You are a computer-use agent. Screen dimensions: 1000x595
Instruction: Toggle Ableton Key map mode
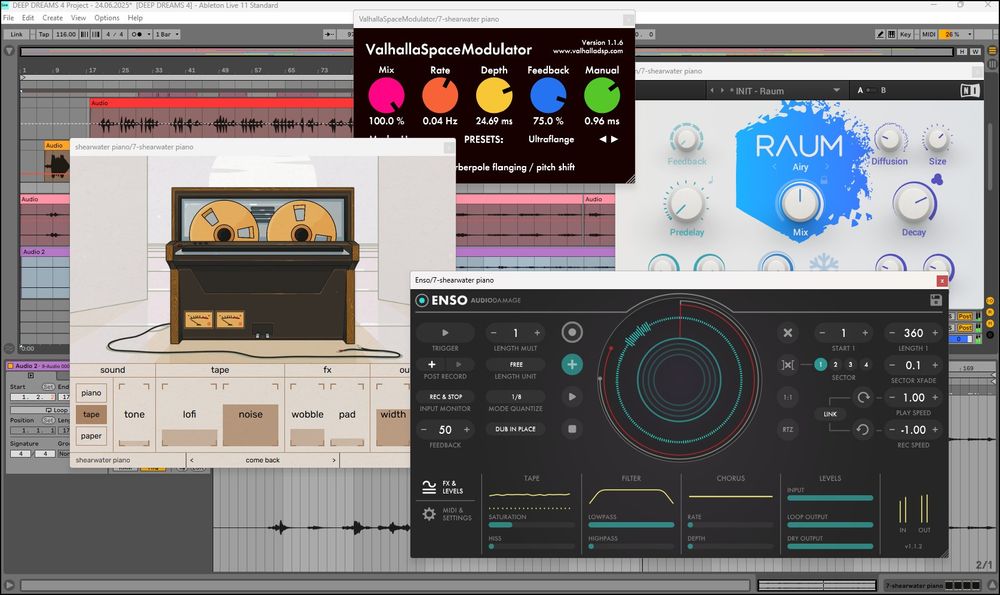pos(905,34)
